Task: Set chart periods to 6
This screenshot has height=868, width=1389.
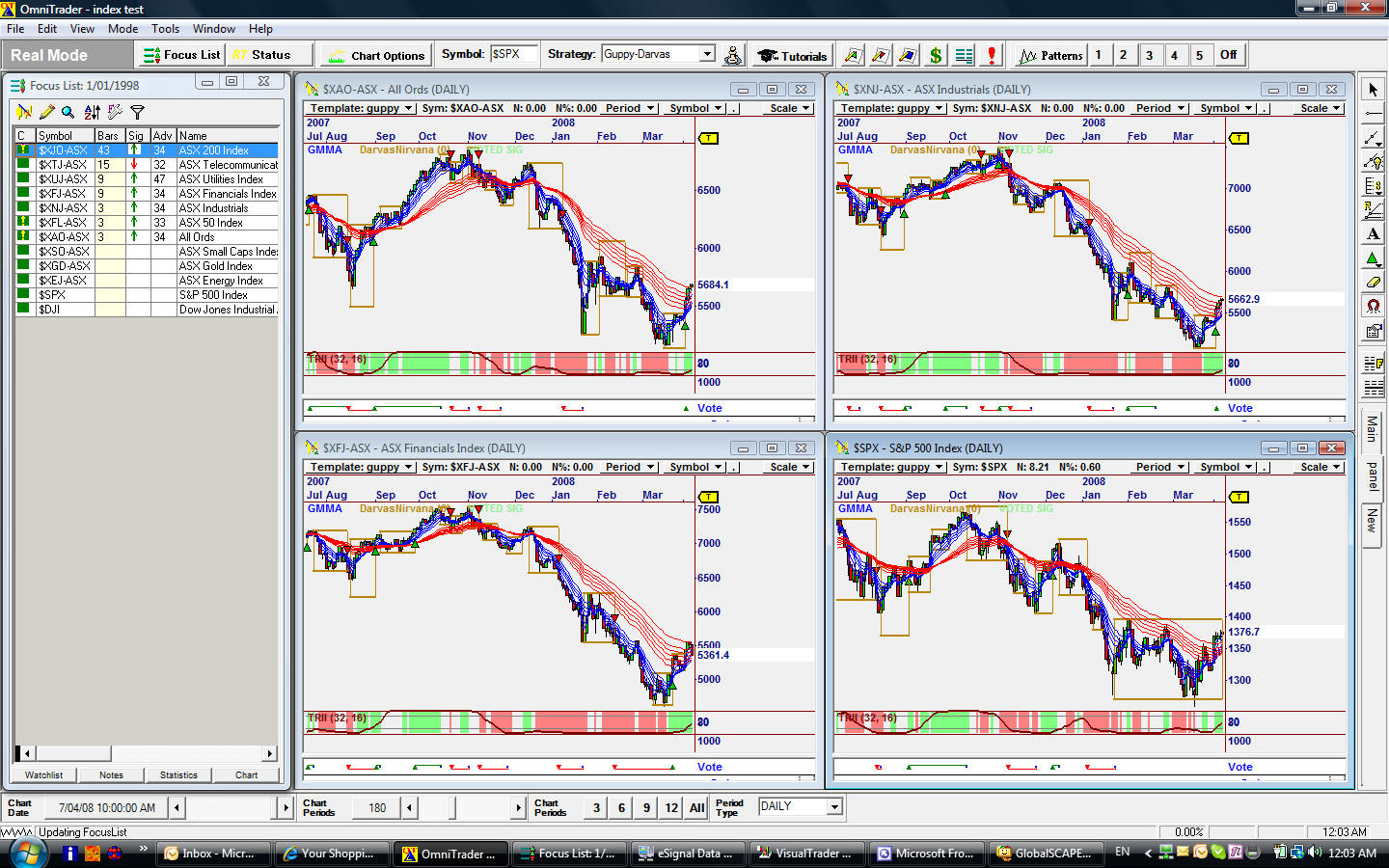Action: coord(621,808)
